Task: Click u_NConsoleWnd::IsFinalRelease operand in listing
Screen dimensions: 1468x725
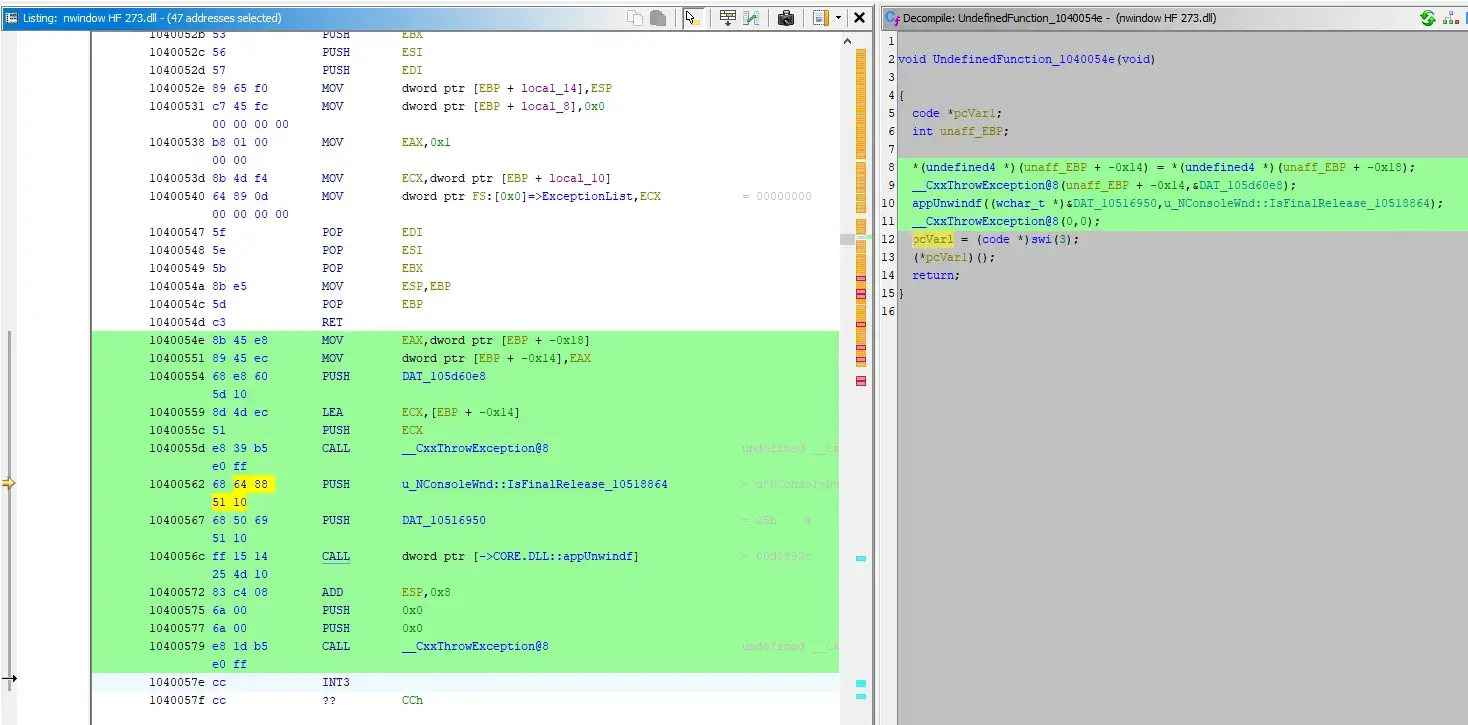Action: click(534, 484)
